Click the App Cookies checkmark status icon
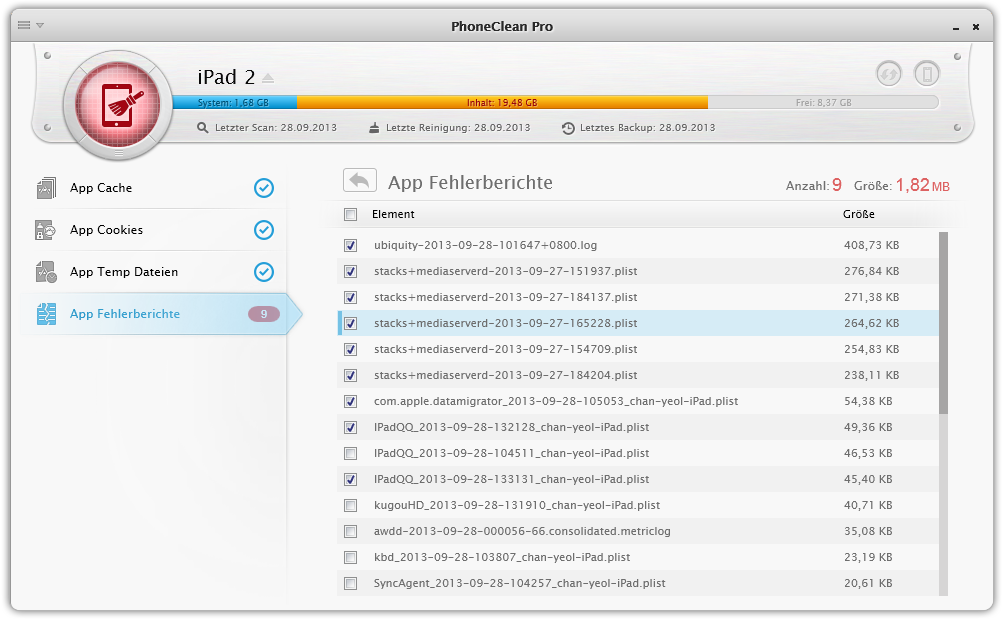Screen dimensions: 1004x620 [x=264, y=230]
